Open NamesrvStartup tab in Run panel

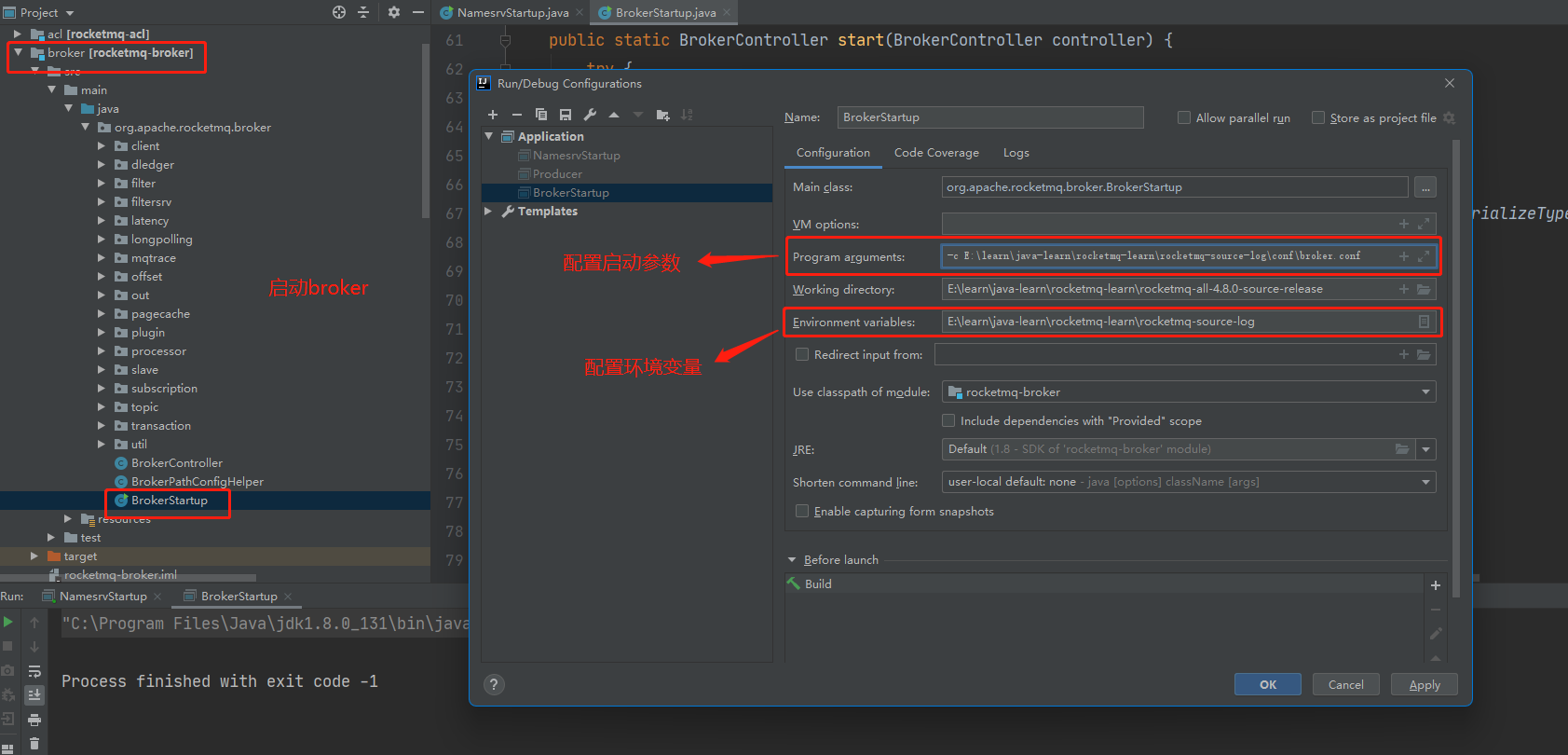(103, 597)
